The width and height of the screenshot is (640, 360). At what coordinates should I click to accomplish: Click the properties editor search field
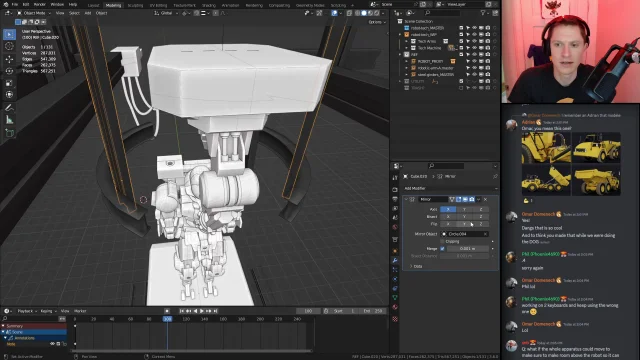point(447,166)
